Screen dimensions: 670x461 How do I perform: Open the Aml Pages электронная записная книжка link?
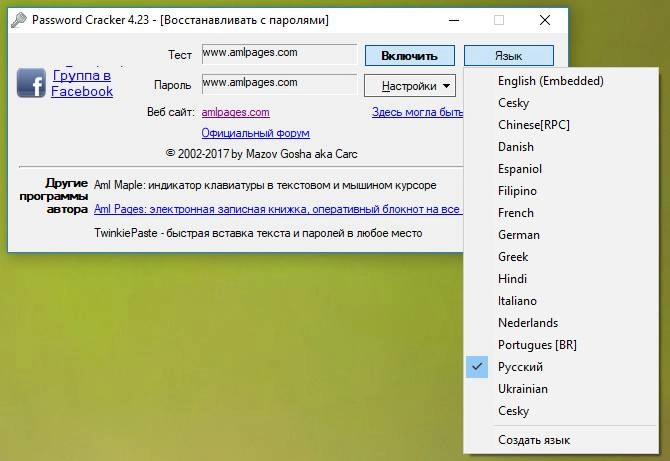click(278, 209)
